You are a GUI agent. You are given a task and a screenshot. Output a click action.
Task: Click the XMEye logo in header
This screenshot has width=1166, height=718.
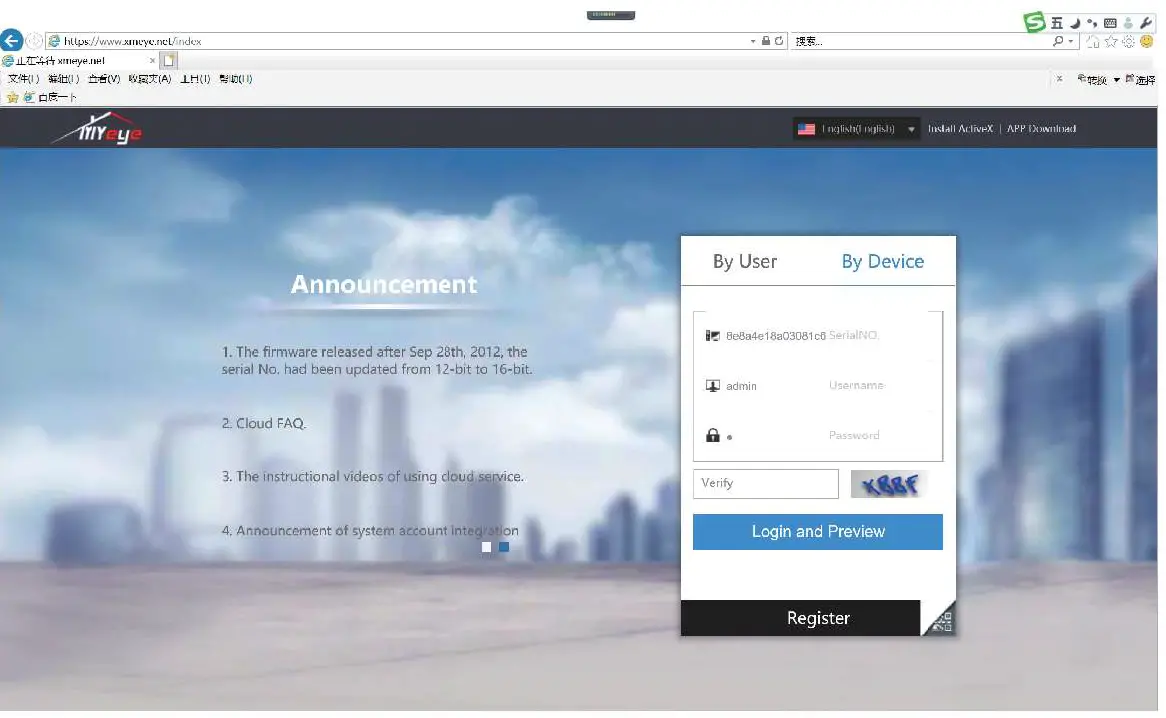(97, 129)
